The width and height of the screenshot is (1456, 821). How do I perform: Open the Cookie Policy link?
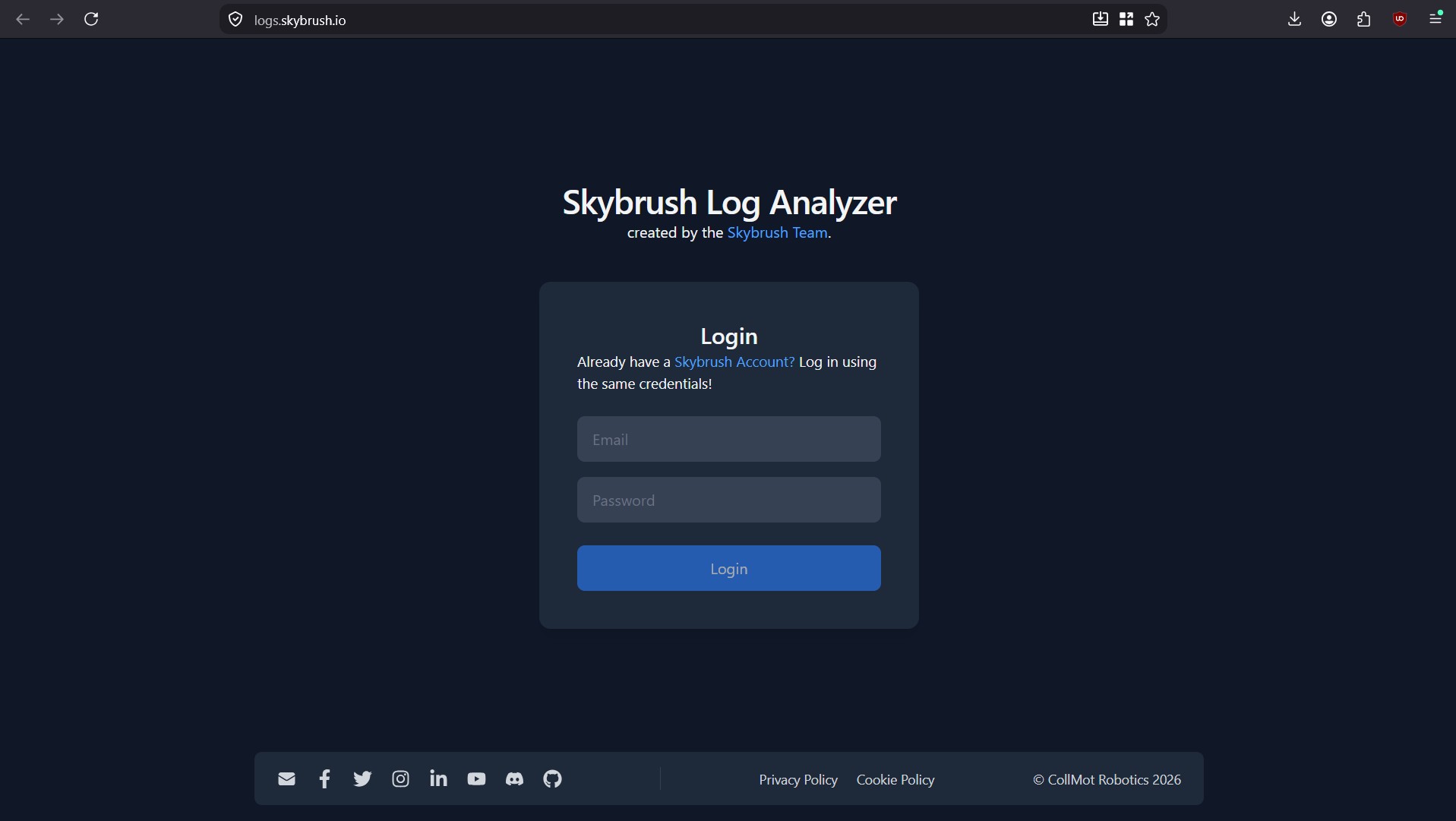pos(895,780)
